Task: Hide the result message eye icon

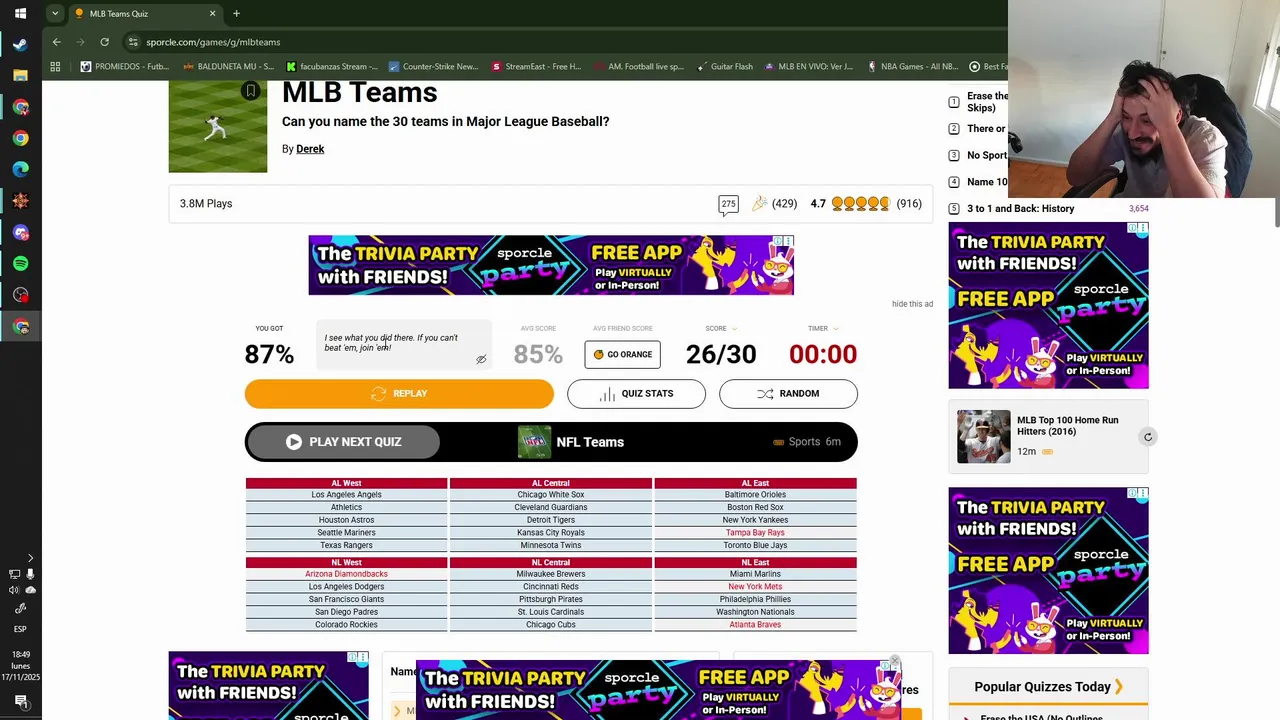Action: coord(481,359)
